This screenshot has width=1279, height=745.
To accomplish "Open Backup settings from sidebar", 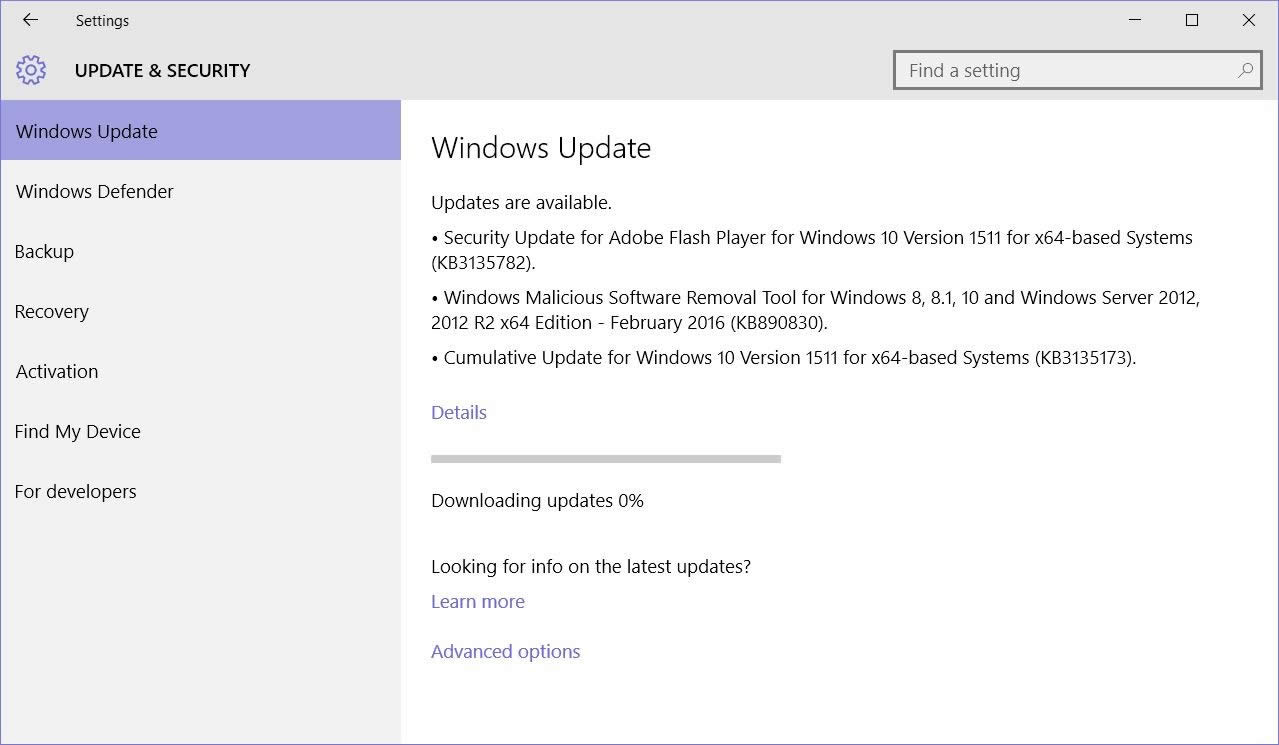I will [x=44, y=251].
